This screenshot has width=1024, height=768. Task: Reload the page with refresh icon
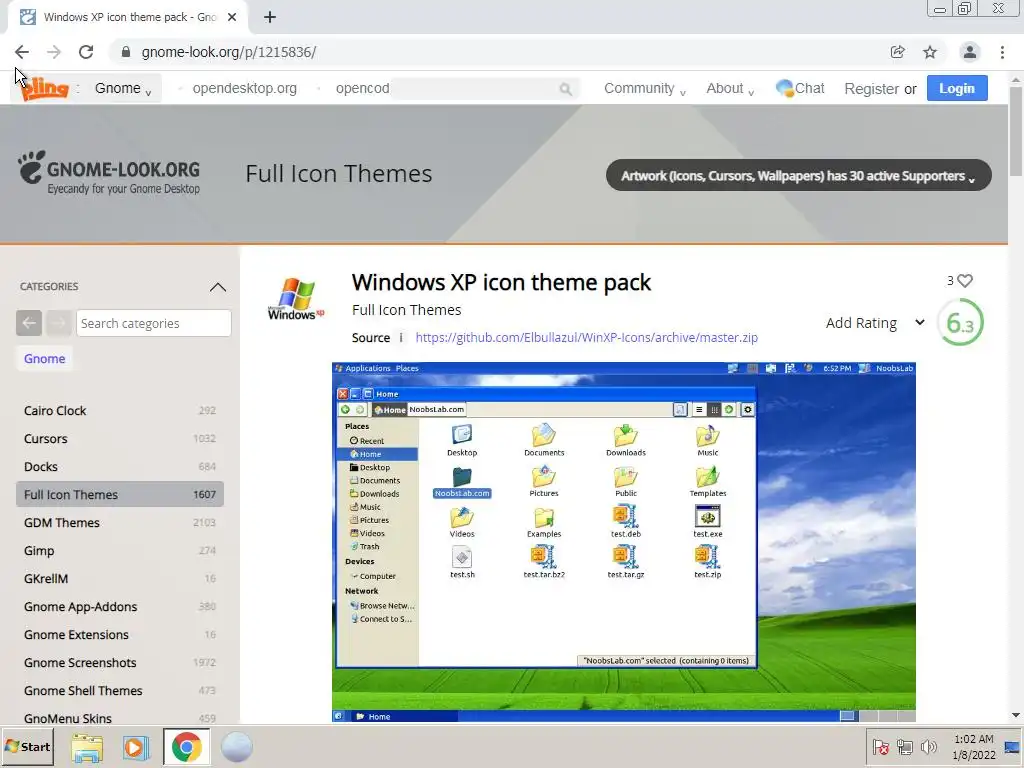point(86,52)
